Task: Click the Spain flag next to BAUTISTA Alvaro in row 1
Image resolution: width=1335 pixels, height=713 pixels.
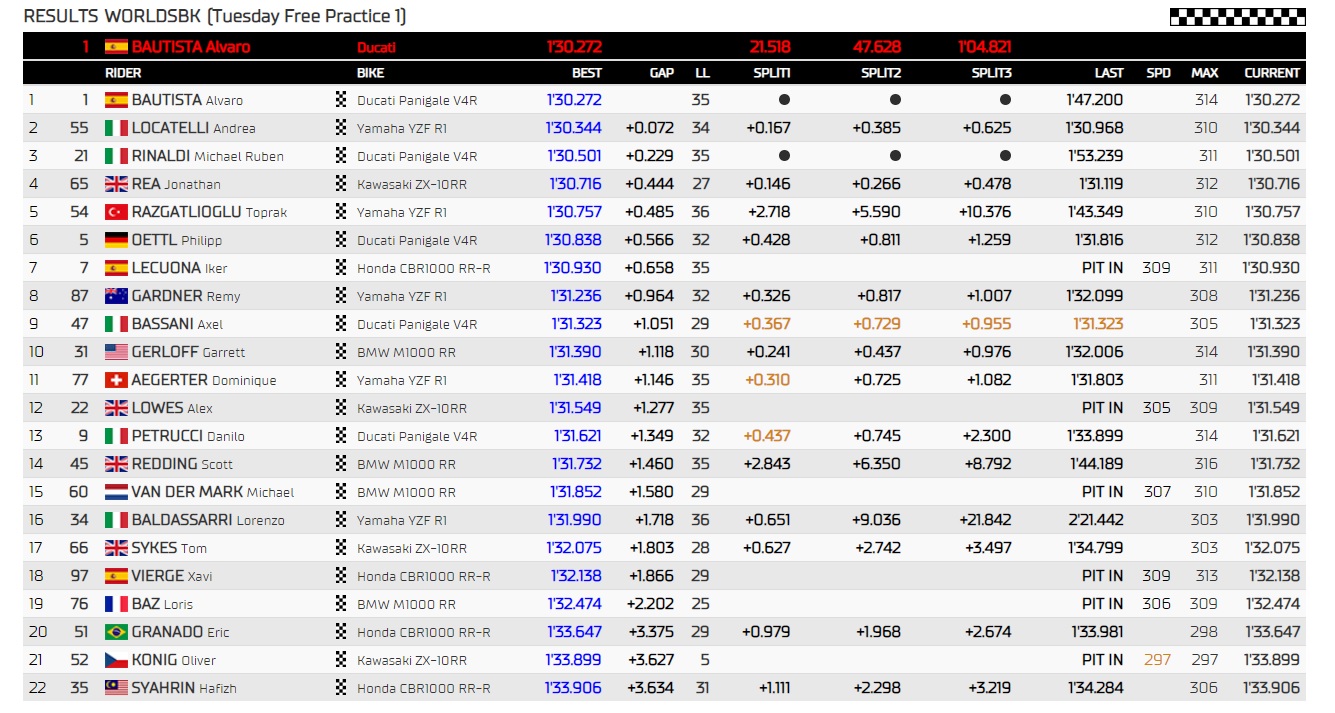Action: click(116, 100)
